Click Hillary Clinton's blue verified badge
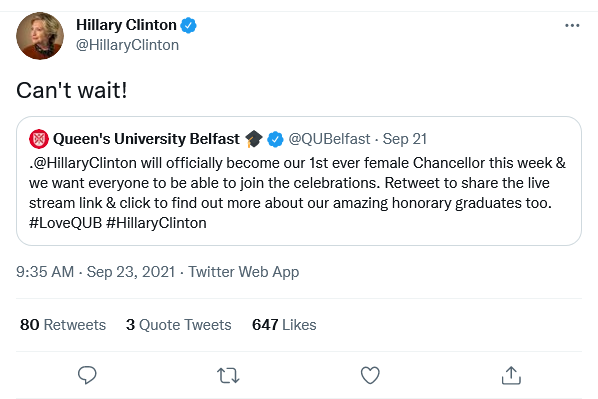The width and height of the screenshot is (598, 399). [188, 25]
